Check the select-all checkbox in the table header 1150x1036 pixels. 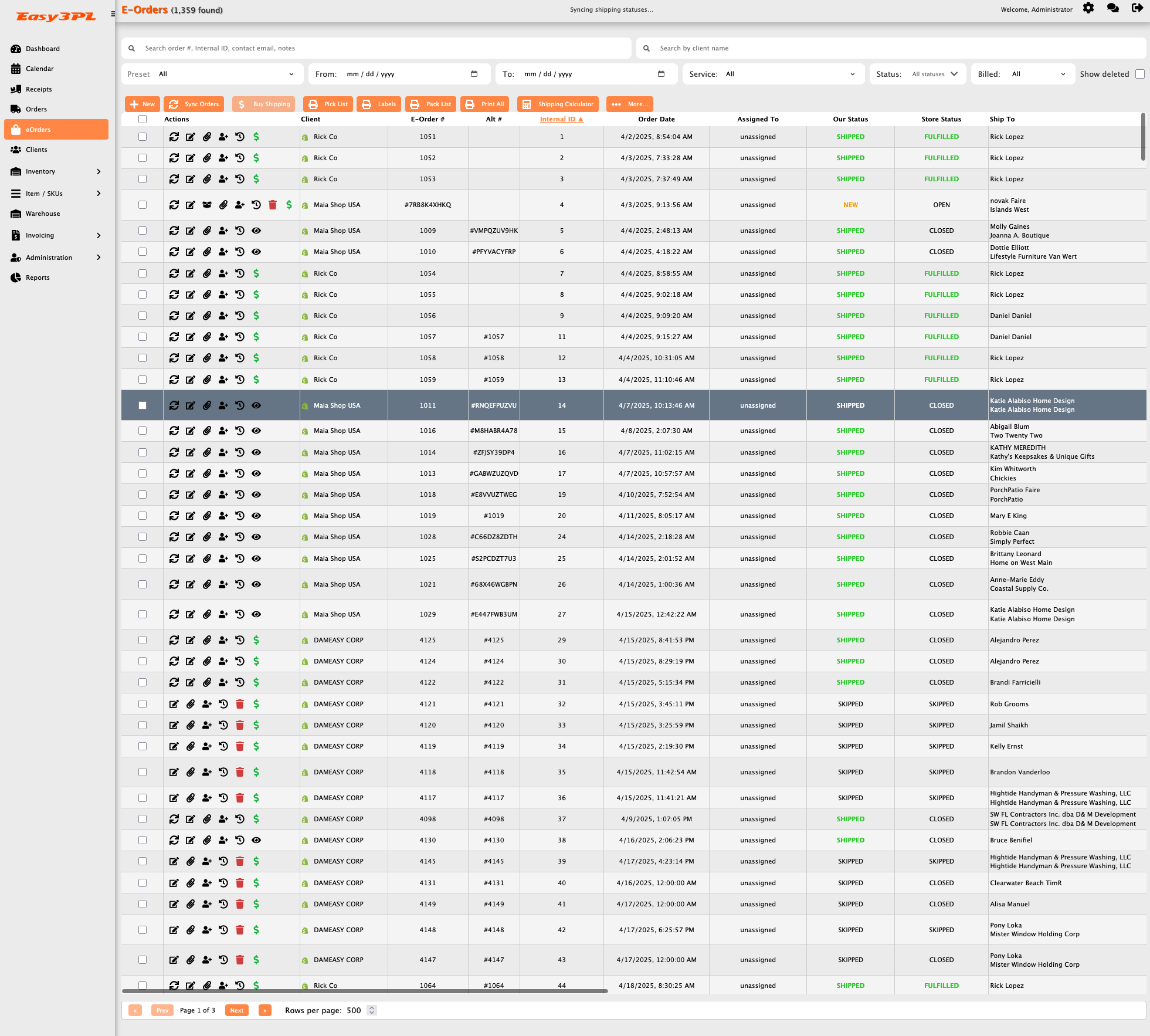point(143,119)
